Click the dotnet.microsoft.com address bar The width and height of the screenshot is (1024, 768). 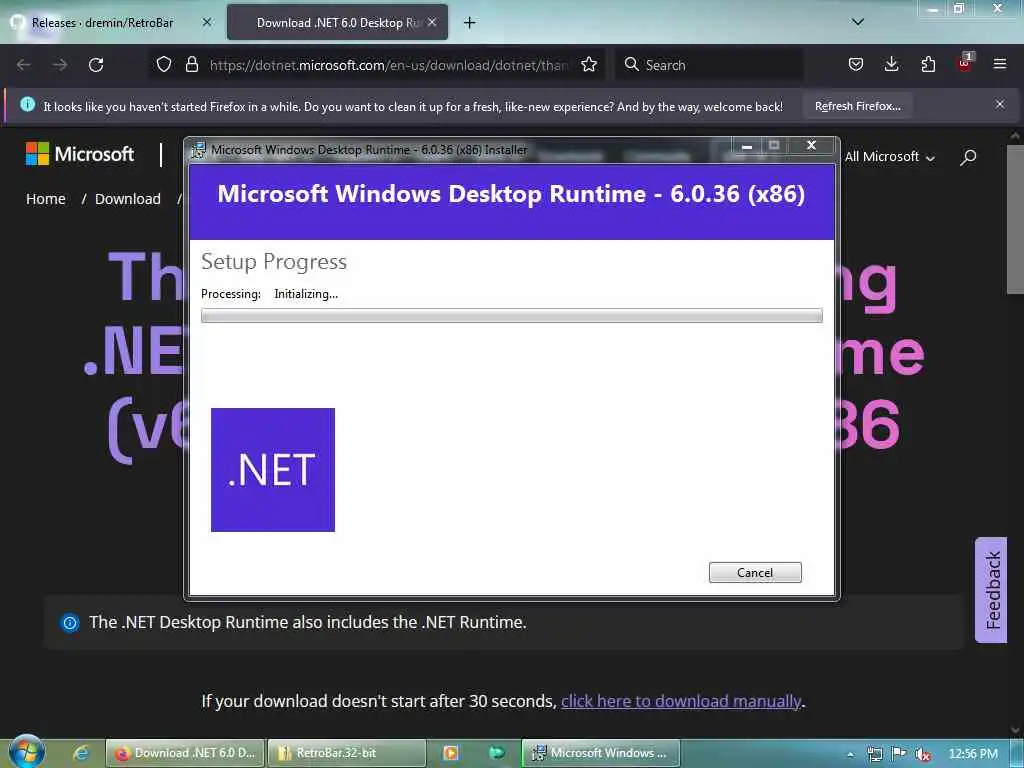389,65
